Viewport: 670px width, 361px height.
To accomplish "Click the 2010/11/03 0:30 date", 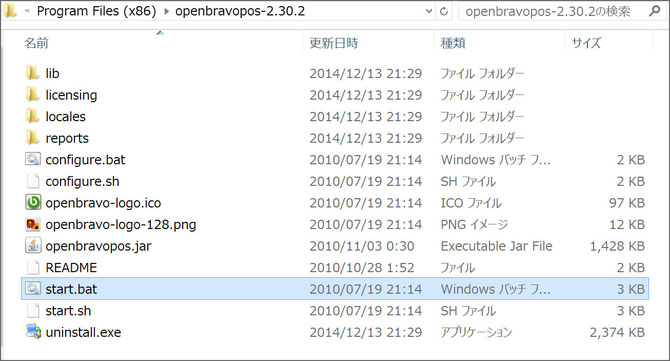I will tap(362, 246).
